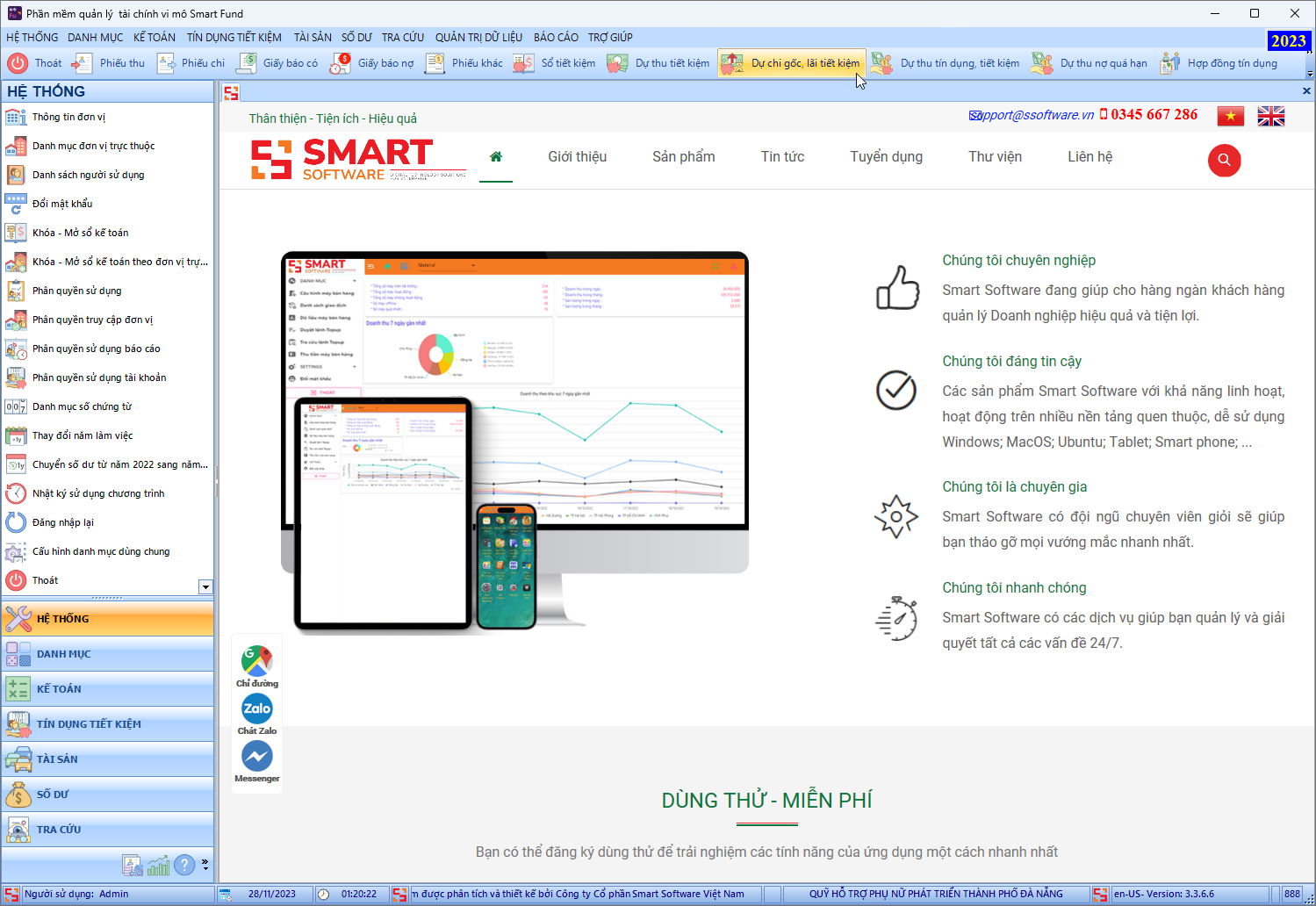Open Sổ tiết kiệm toolbar icon

coord(524,63)
